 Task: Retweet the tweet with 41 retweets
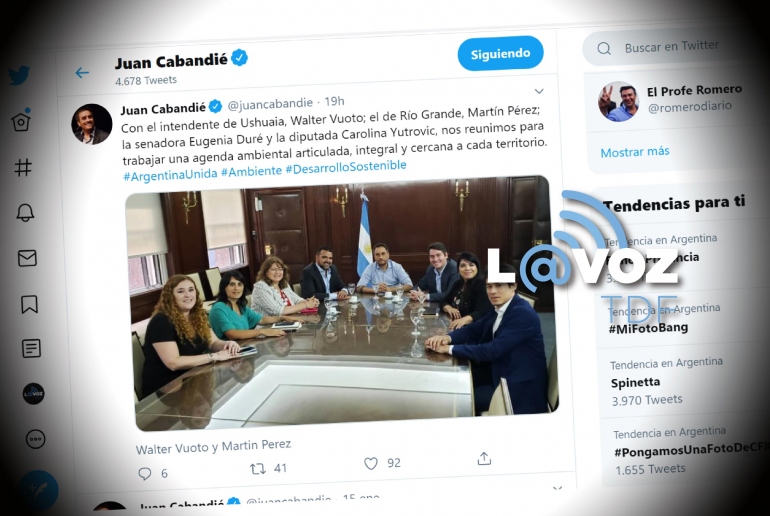click(x=258, y=468)
